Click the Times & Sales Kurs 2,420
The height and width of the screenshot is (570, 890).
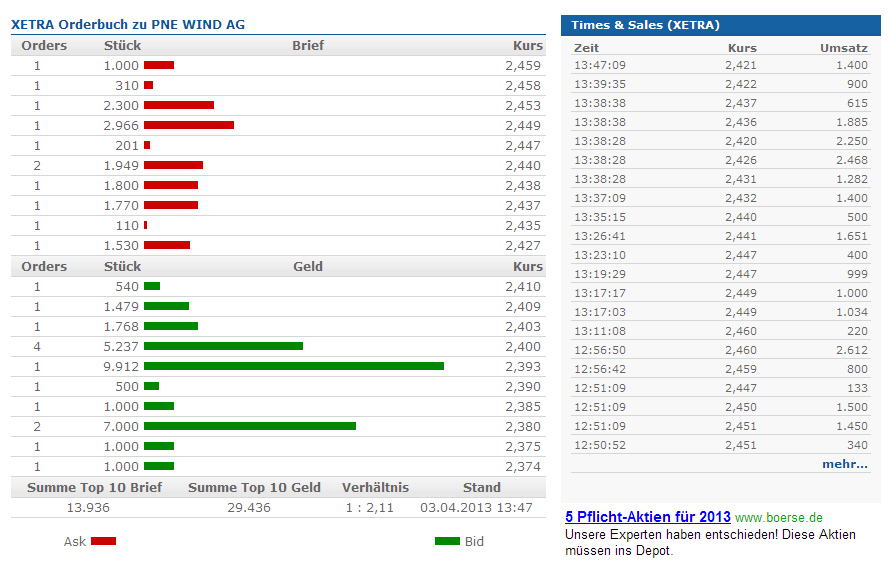(x=741, y=141)
